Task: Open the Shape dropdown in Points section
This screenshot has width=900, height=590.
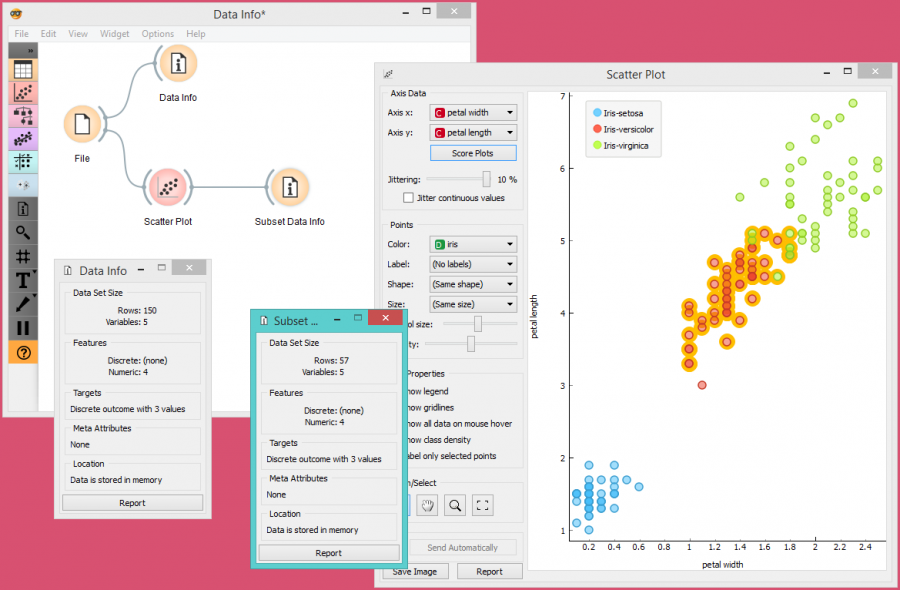Action: tap(472, 284)
